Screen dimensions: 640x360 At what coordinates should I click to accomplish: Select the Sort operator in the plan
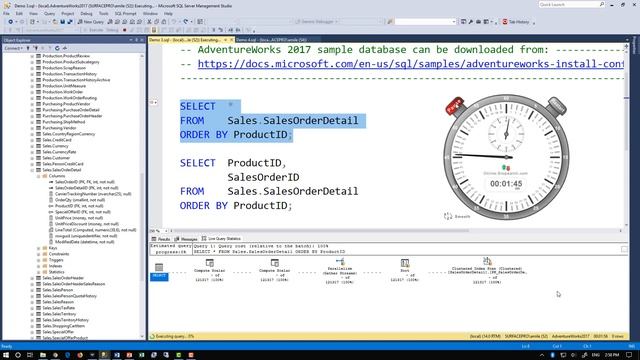pos(404,270)
